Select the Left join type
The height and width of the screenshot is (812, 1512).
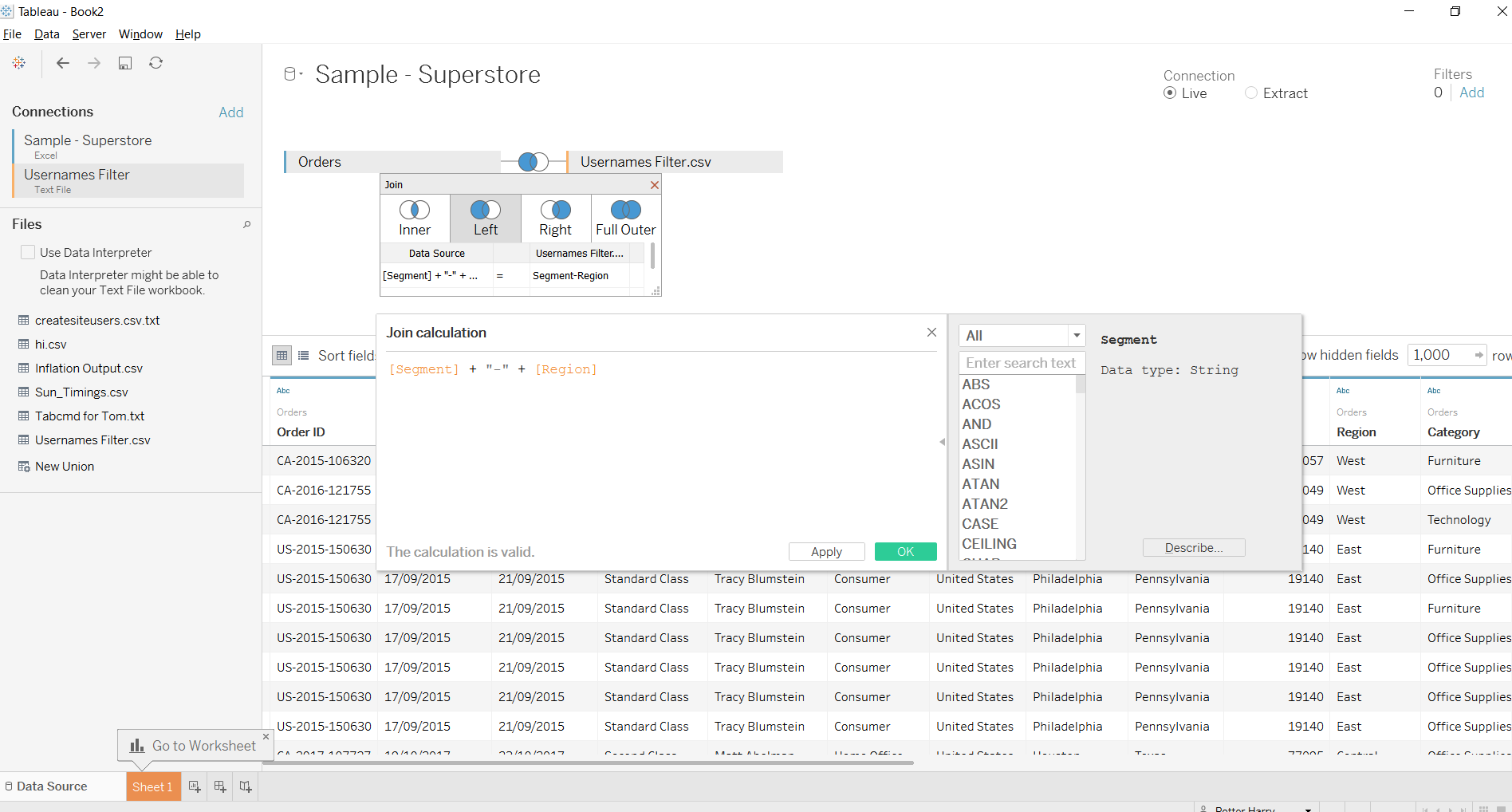pyautogui.click(x=486, y=219)
